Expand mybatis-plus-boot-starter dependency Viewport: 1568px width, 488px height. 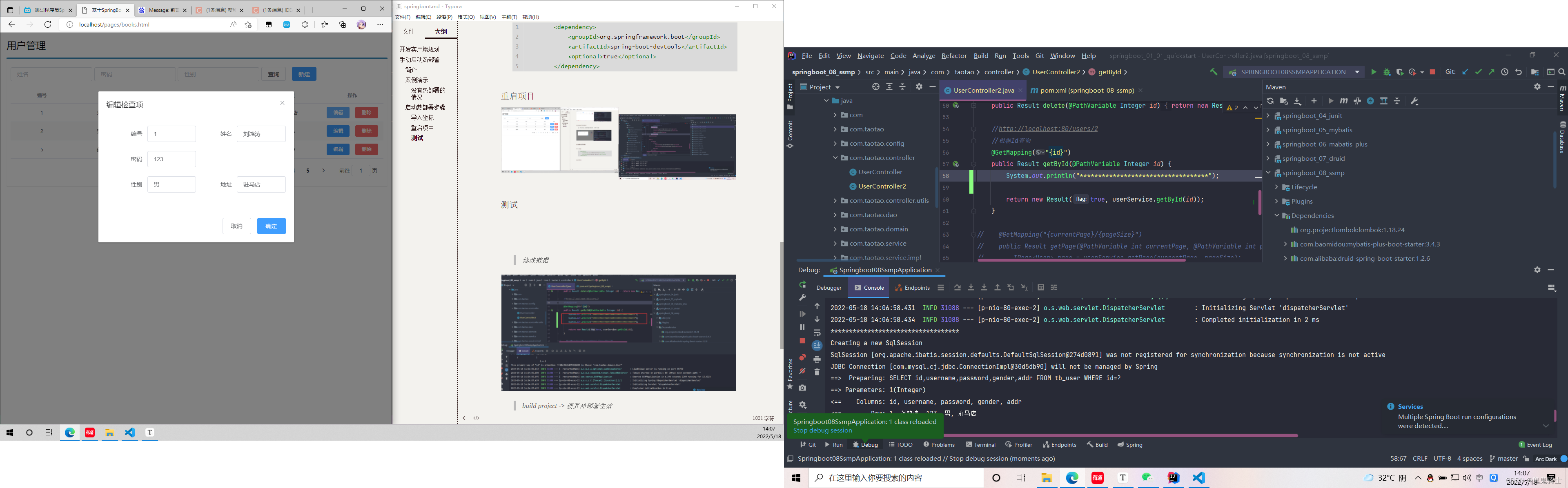(x=1285, y=244)
